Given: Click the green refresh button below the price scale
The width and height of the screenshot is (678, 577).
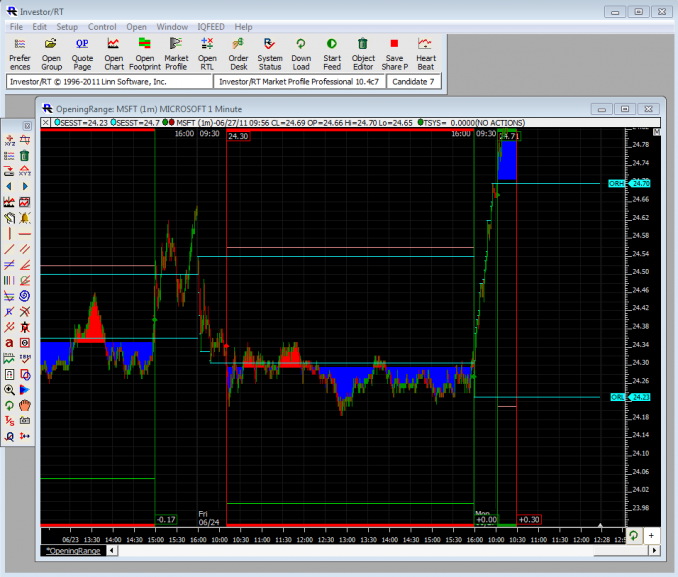Looking at the screenshot, I should [x=632, y=537].
